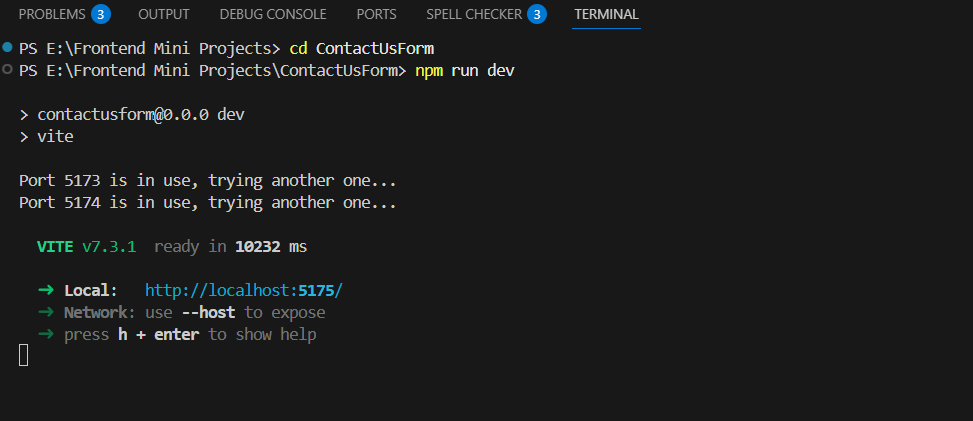Select the PORTS tab
Image resolution: width=973 pixels, height=421 pixels.
[376, 14]
